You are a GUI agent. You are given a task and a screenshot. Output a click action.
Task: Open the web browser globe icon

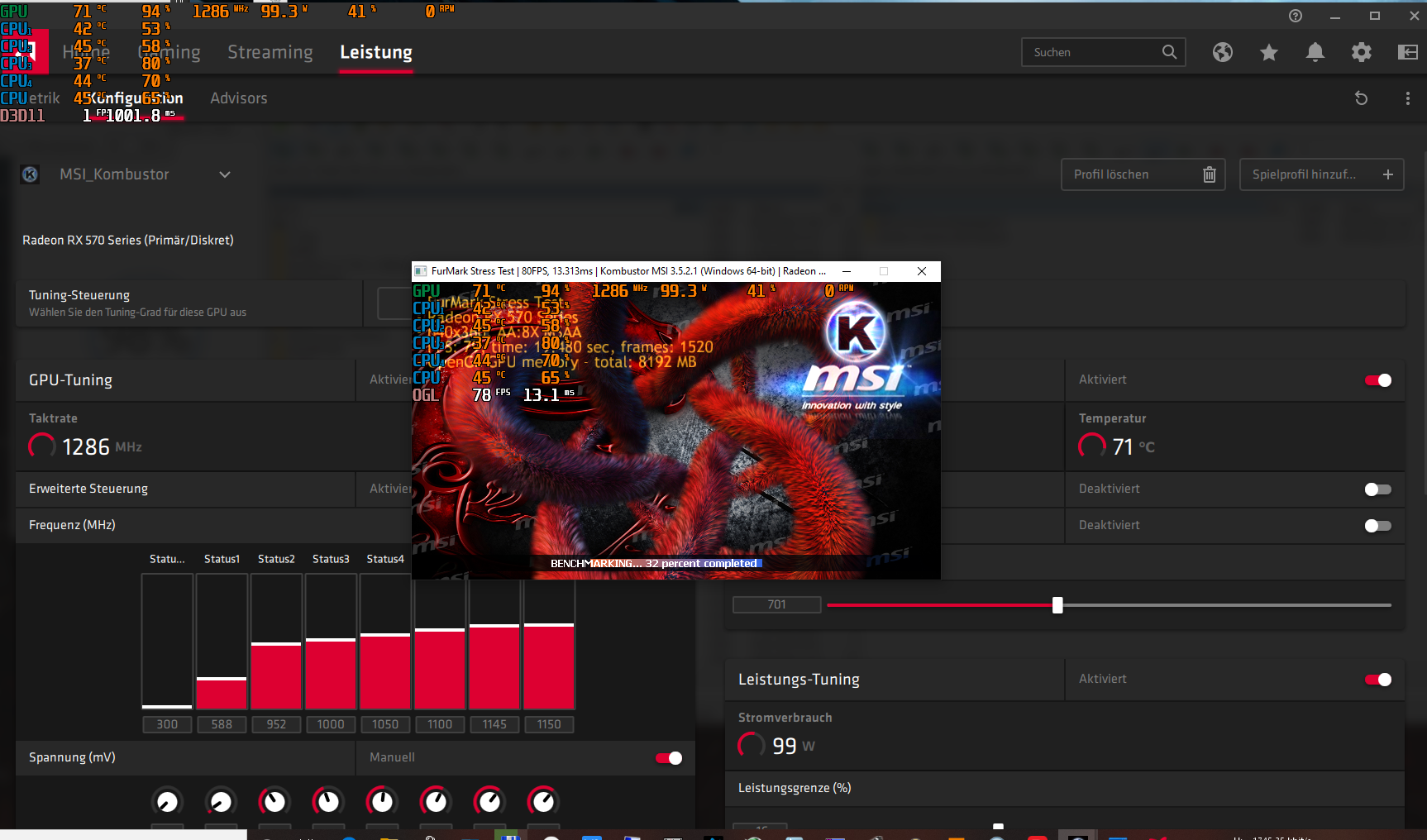pyautogui.click(x=1223, y=52)
